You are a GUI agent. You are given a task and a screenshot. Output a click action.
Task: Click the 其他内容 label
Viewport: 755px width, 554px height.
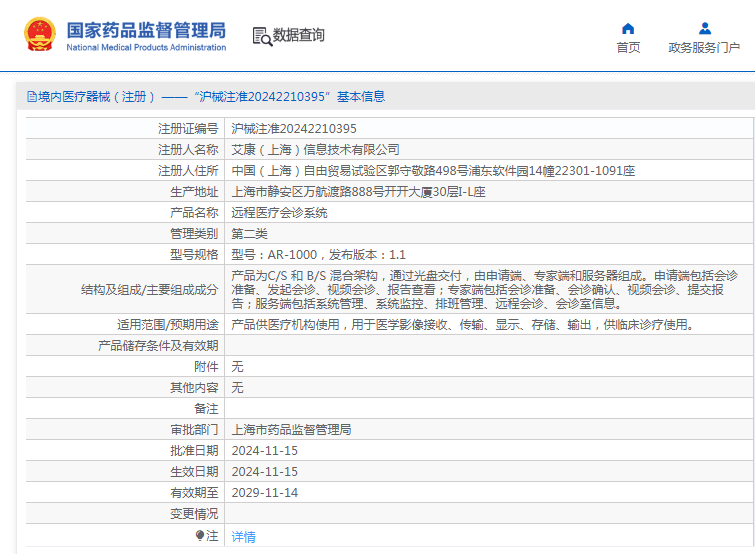tap(194, 387)
